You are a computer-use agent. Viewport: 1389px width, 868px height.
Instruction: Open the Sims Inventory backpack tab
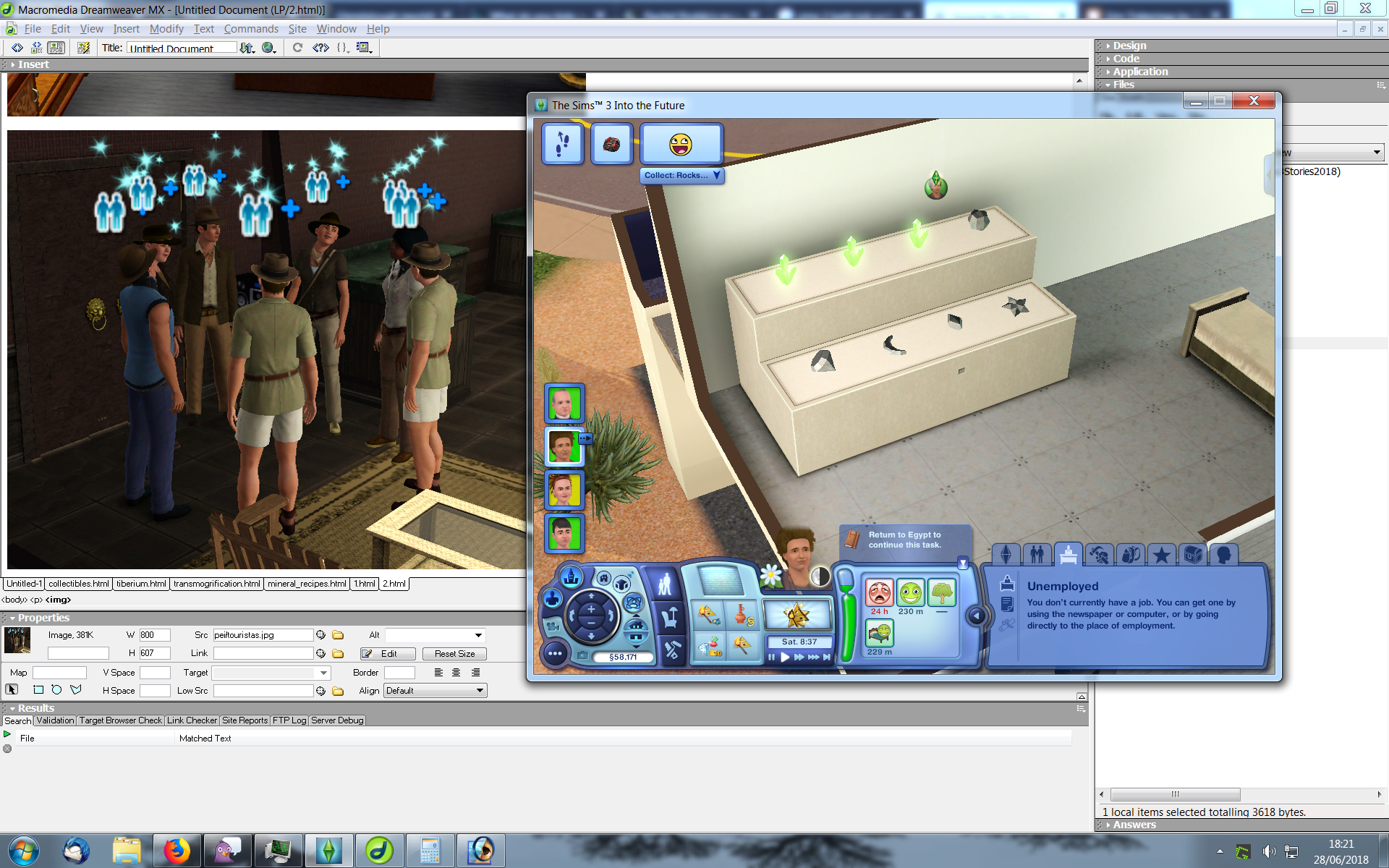pyautogui.click(x=1131, y=555)
